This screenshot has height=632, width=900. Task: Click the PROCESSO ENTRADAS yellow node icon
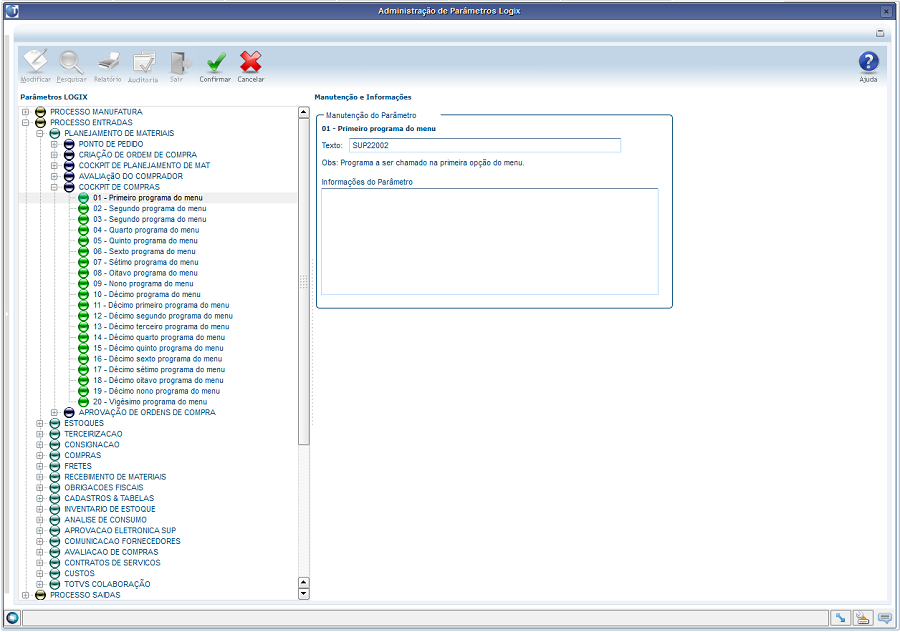(40, 122)
